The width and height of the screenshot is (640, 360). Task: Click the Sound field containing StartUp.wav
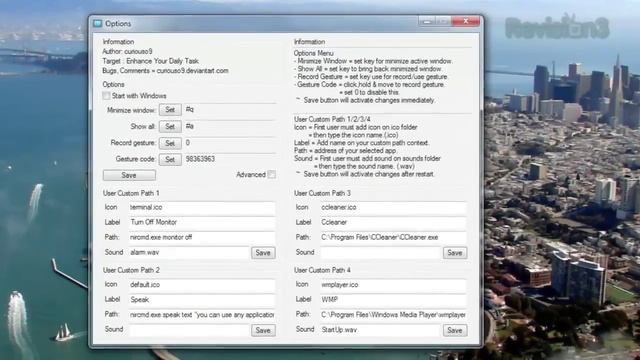point(380,330)
